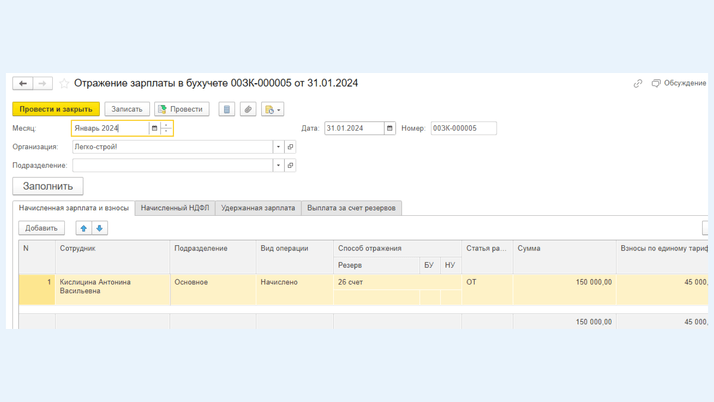Open calendar picker for Месяц field
Image resolution: width=714 pixels, height=402 pixels.
point(154,128)
